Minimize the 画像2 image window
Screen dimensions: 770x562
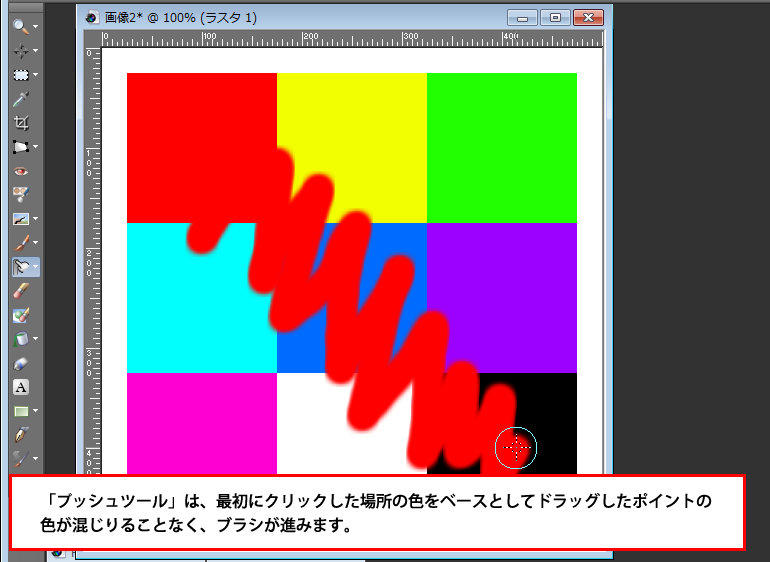(522, 18)
